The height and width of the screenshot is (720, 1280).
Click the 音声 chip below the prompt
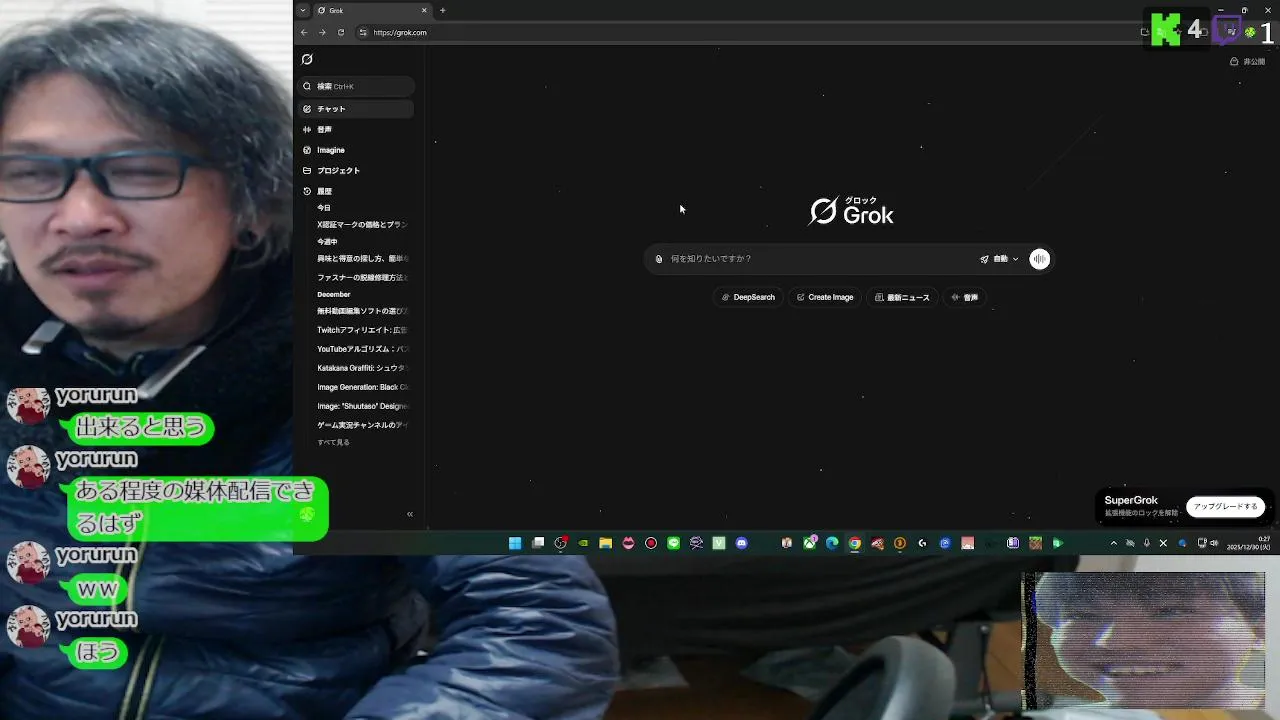click(x=965, y=297)
